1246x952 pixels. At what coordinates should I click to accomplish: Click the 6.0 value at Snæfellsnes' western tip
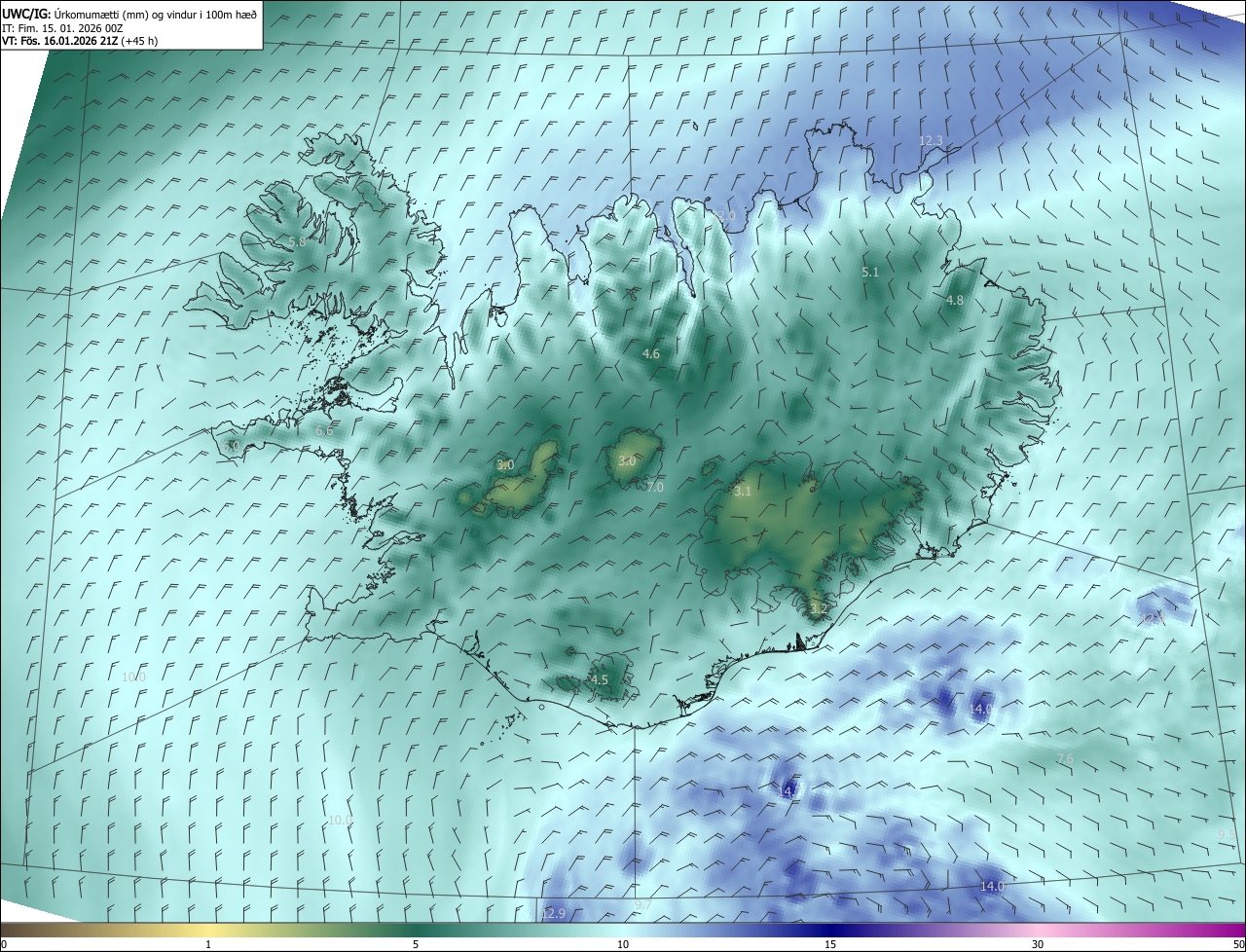(x=231, y=446)
